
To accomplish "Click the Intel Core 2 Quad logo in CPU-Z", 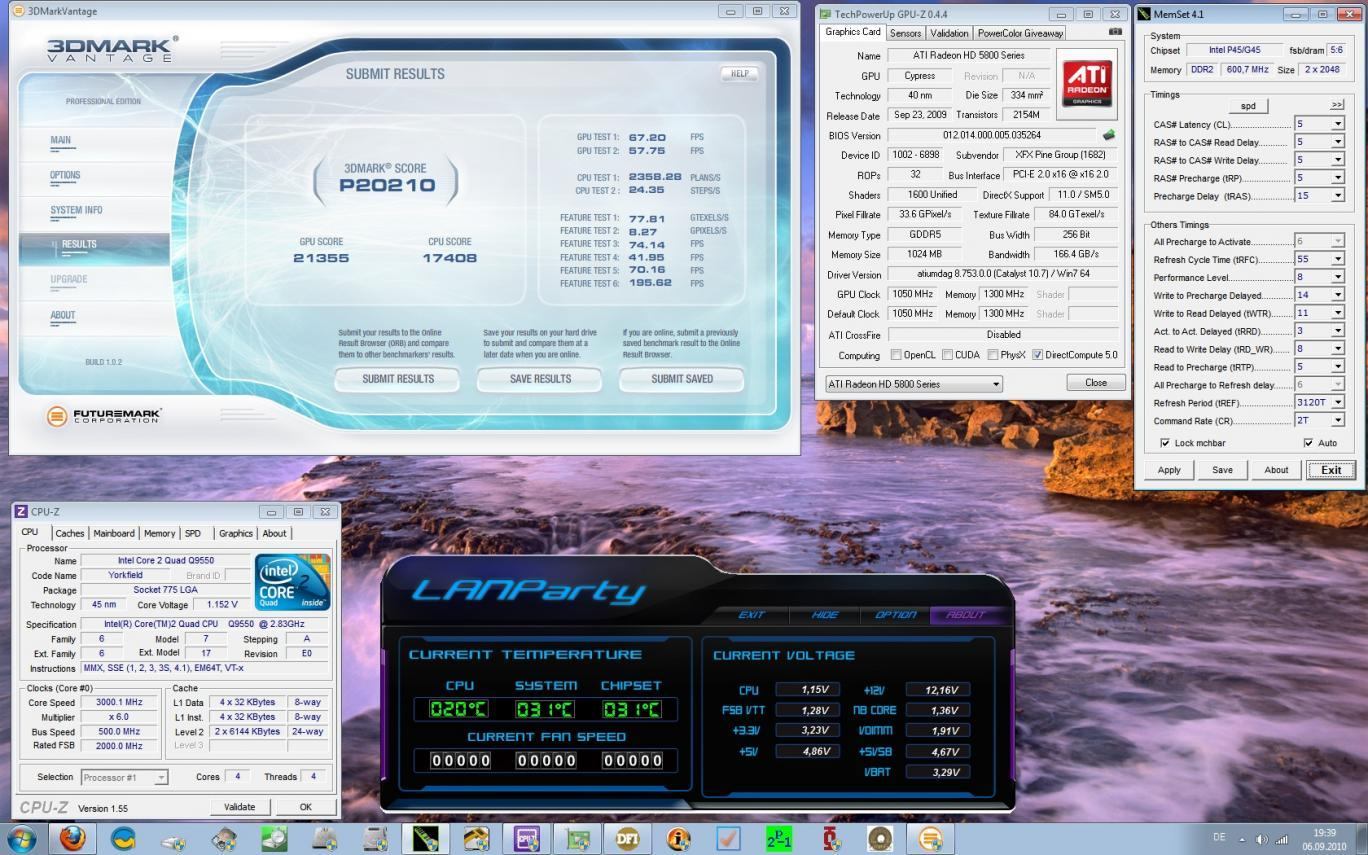I will coord(292,582).
